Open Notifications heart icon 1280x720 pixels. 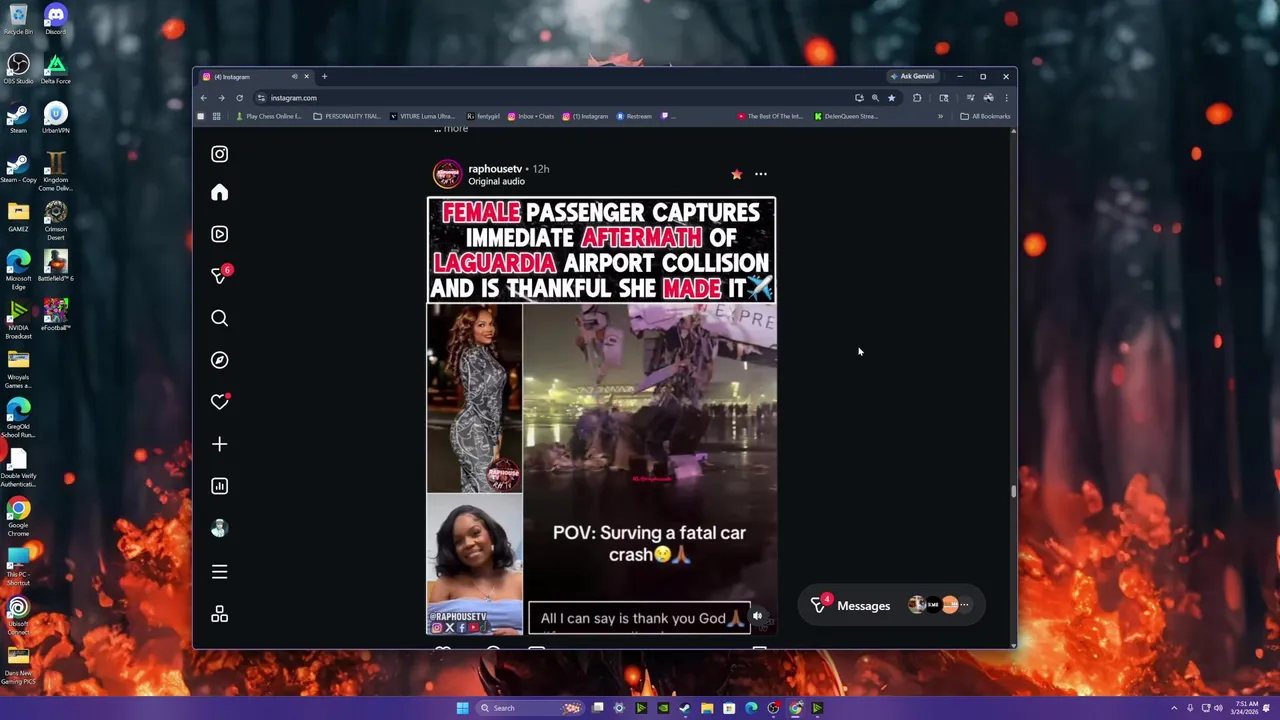[x=219, y=402]
